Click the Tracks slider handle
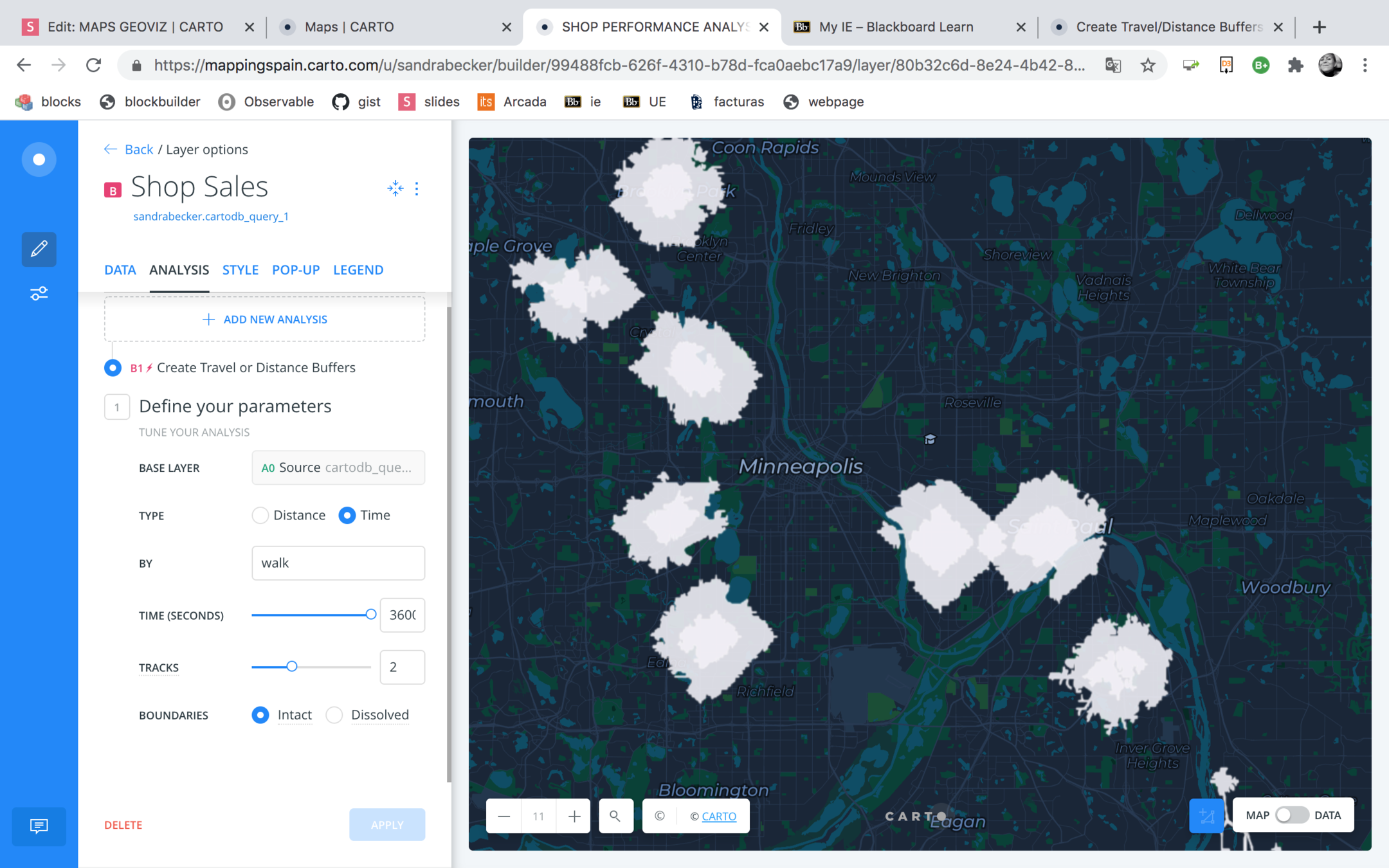The width and height of the screenshot is (1389, 868). pyautogui.click(x=292, y=667)
